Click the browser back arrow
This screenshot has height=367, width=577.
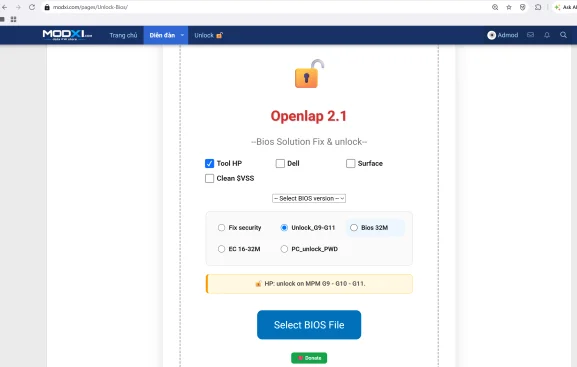pos(4,7)
